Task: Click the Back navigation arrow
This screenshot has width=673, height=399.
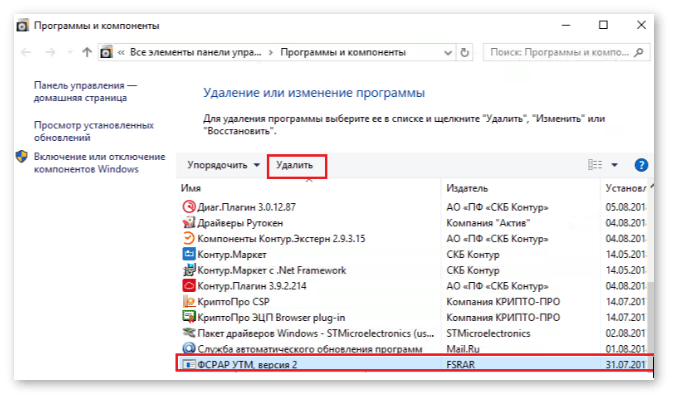Action: tap(26, 52)
